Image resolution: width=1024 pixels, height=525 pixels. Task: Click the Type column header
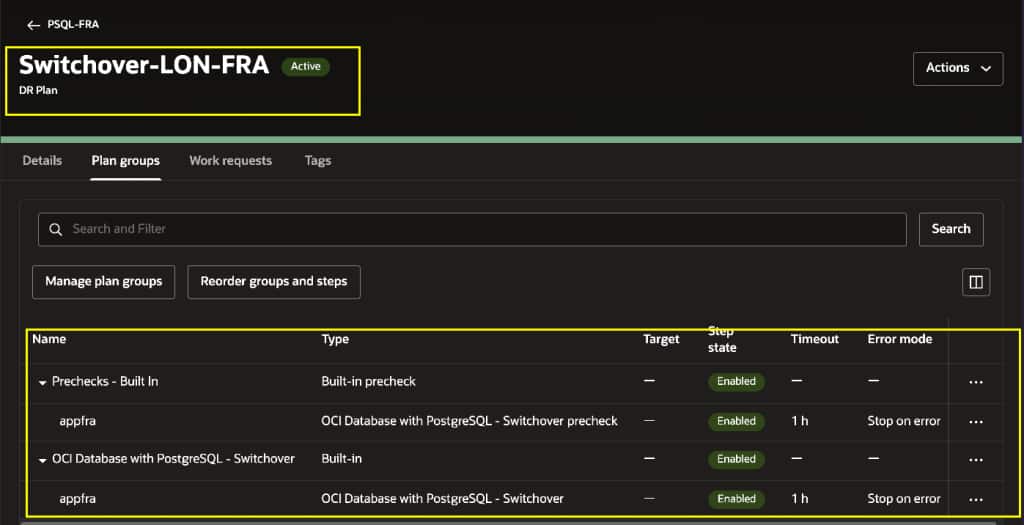pos(335,339)
